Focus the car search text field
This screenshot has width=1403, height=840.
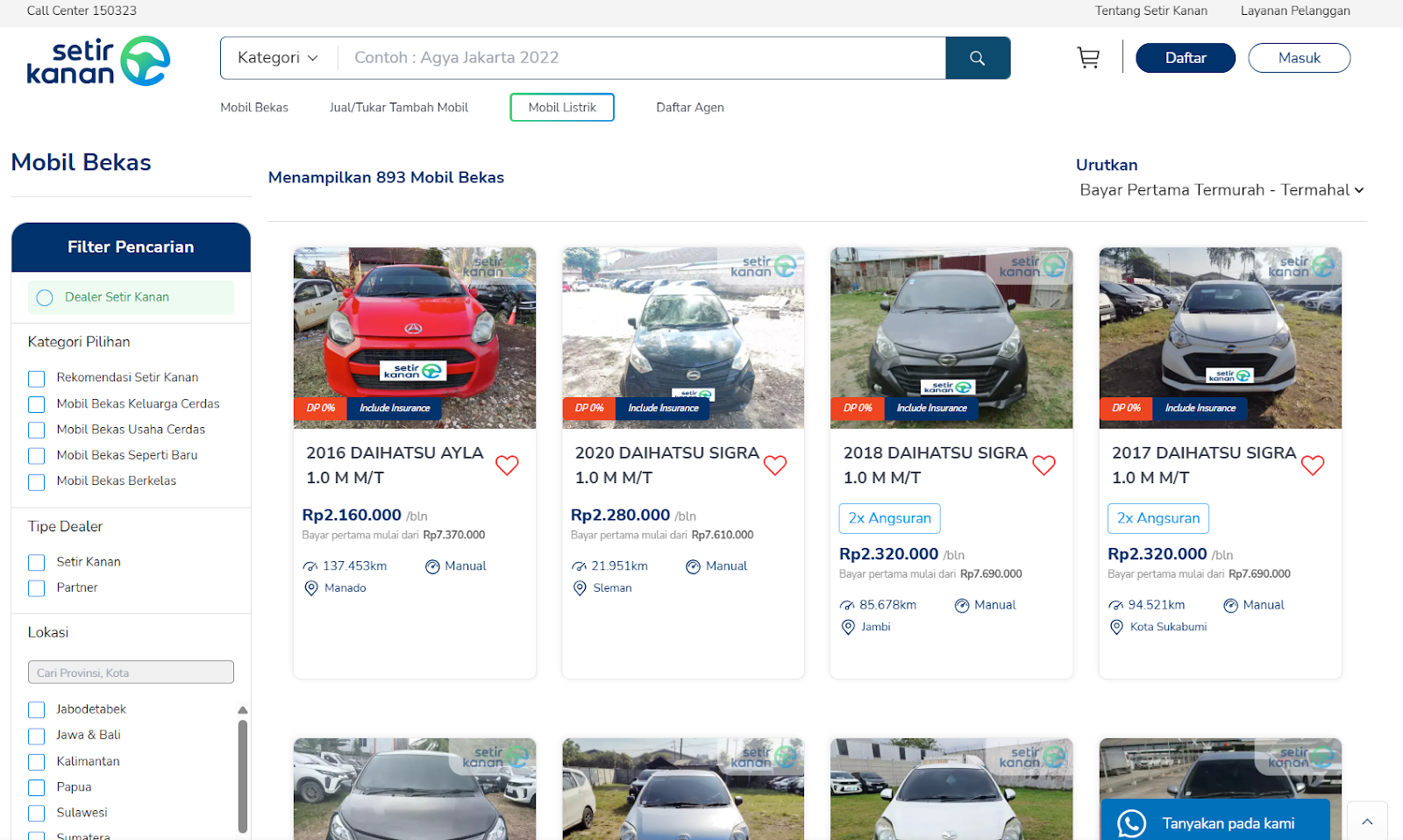pos(642,58)
